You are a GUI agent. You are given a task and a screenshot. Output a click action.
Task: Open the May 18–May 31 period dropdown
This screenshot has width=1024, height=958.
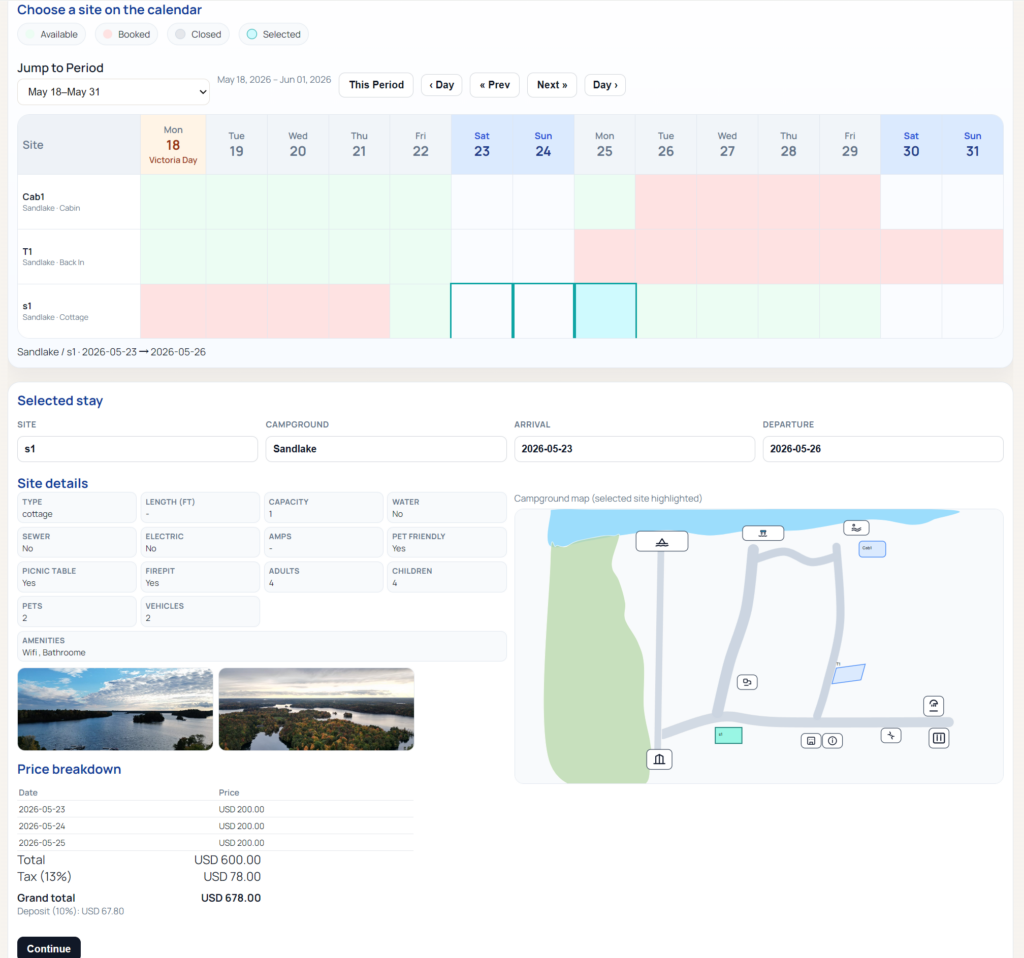[x=112, y=91]
